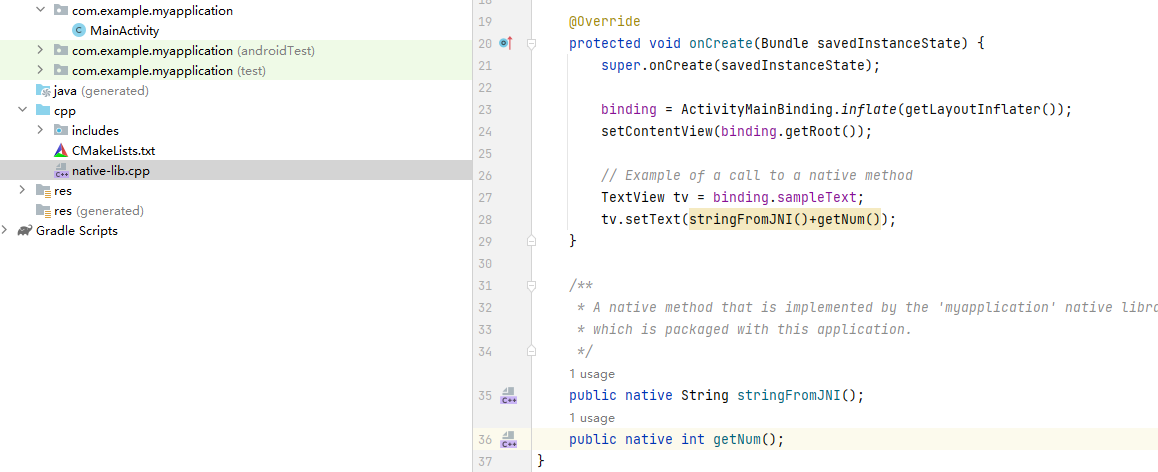The image size is (1158, 472).
Task: Fold the onCreate method body
Action: (x=532, y=44)
